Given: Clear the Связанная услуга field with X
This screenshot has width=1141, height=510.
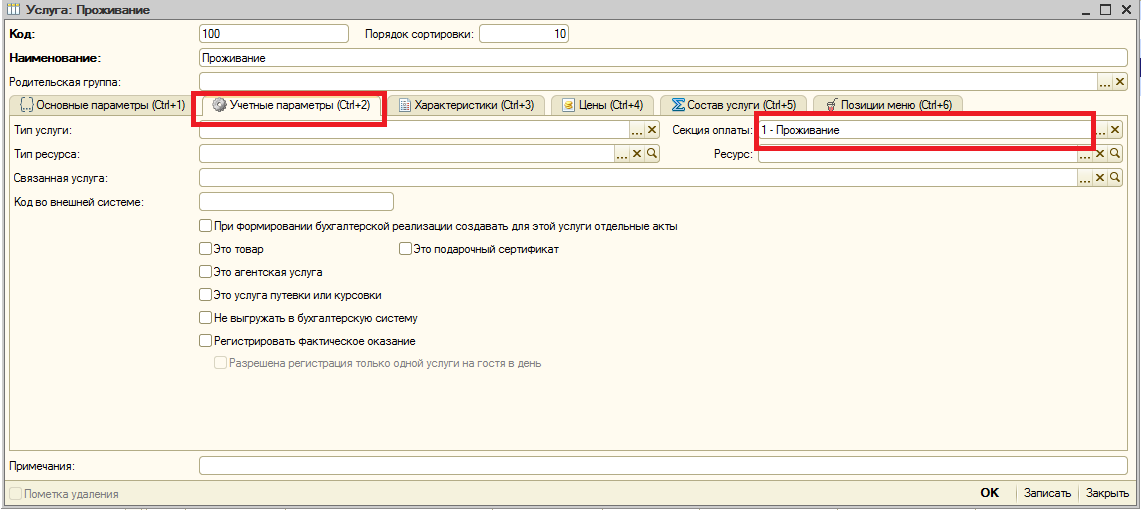Looking at the screenshot, I should pyautogui.click(x=1100, y=178).
